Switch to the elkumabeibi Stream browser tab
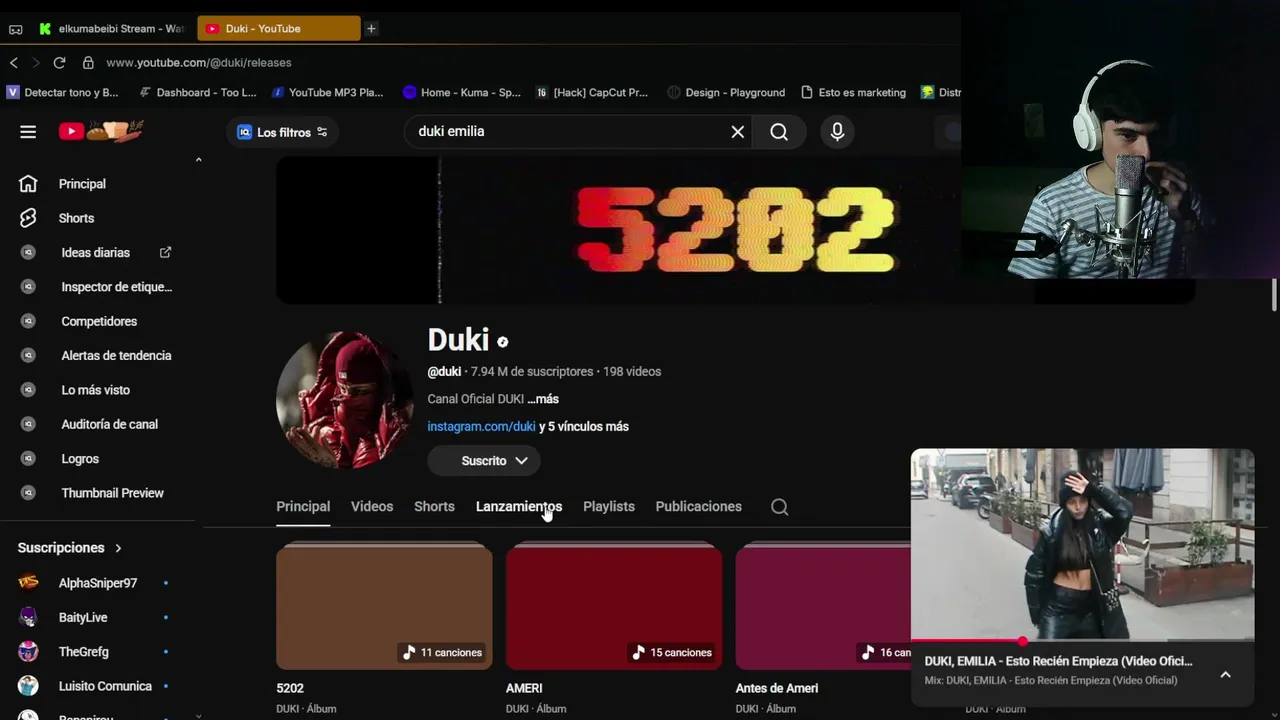This screenshot has height=720, width=1280. 113,29
